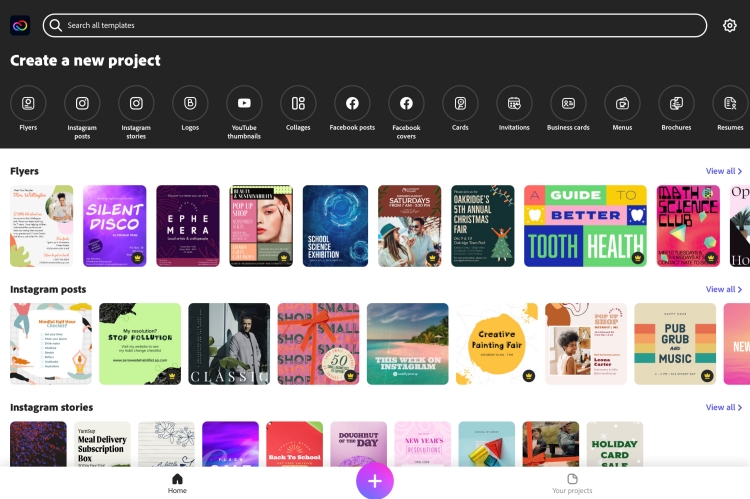Open Oakridge's 5th Annual Christmas Fair flyer
This screenshot has width=750, height=499.
(483, 226)
